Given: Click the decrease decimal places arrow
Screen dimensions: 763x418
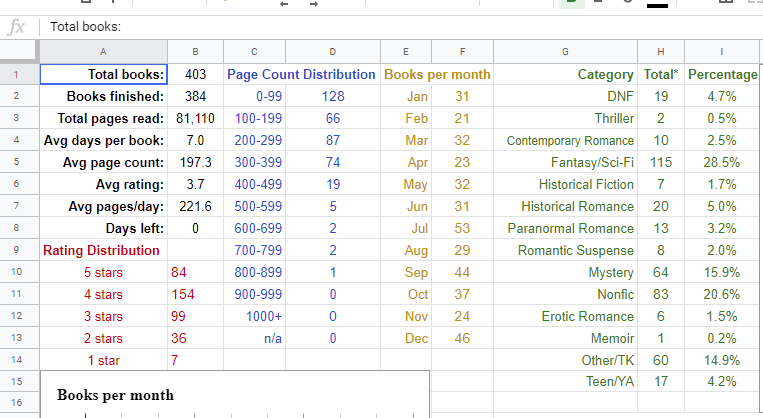Looking at the screenshot, I should tap(284, 4).
